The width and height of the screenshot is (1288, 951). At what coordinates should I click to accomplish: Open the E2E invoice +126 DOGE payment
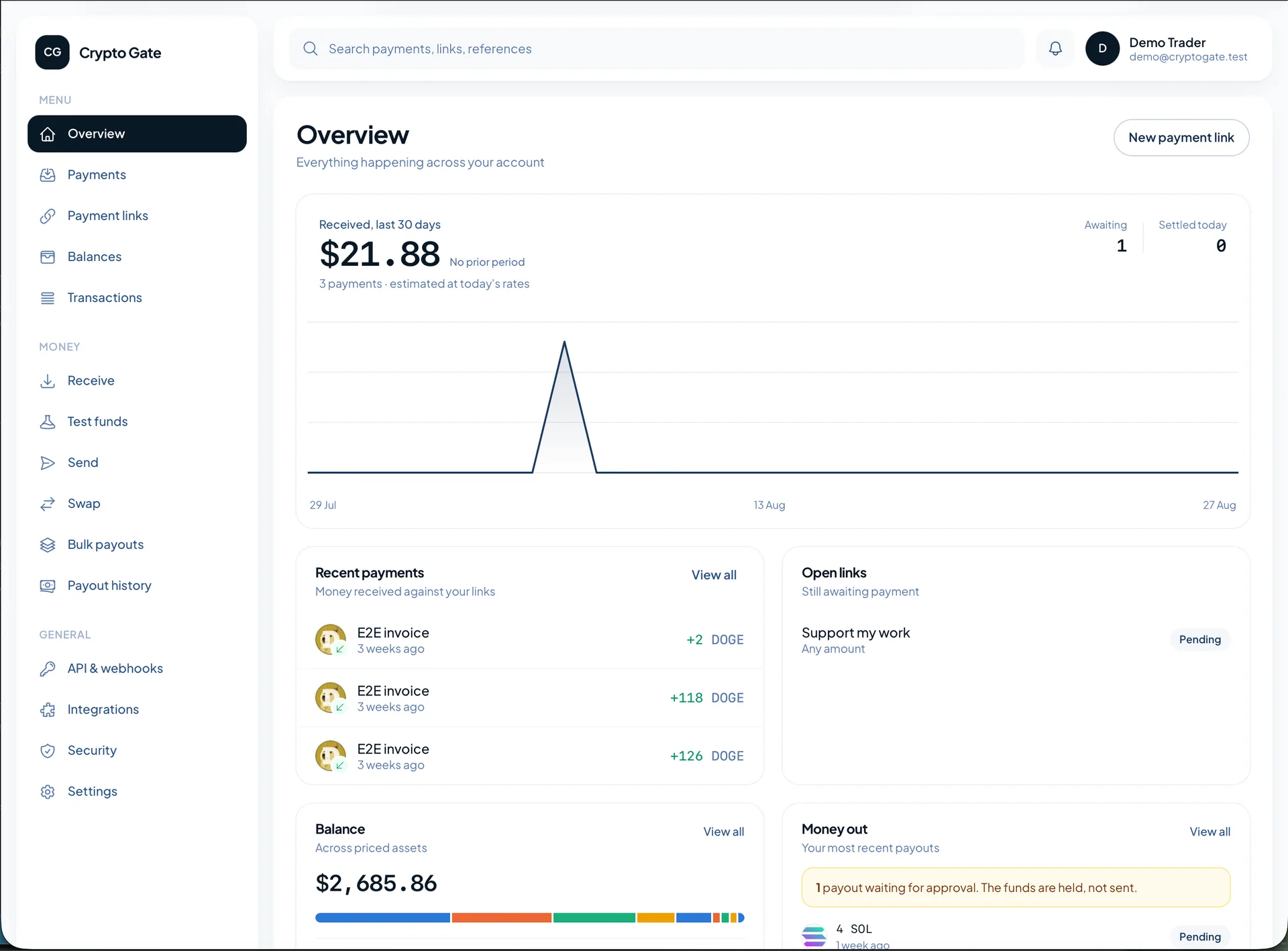click(530, 756)
